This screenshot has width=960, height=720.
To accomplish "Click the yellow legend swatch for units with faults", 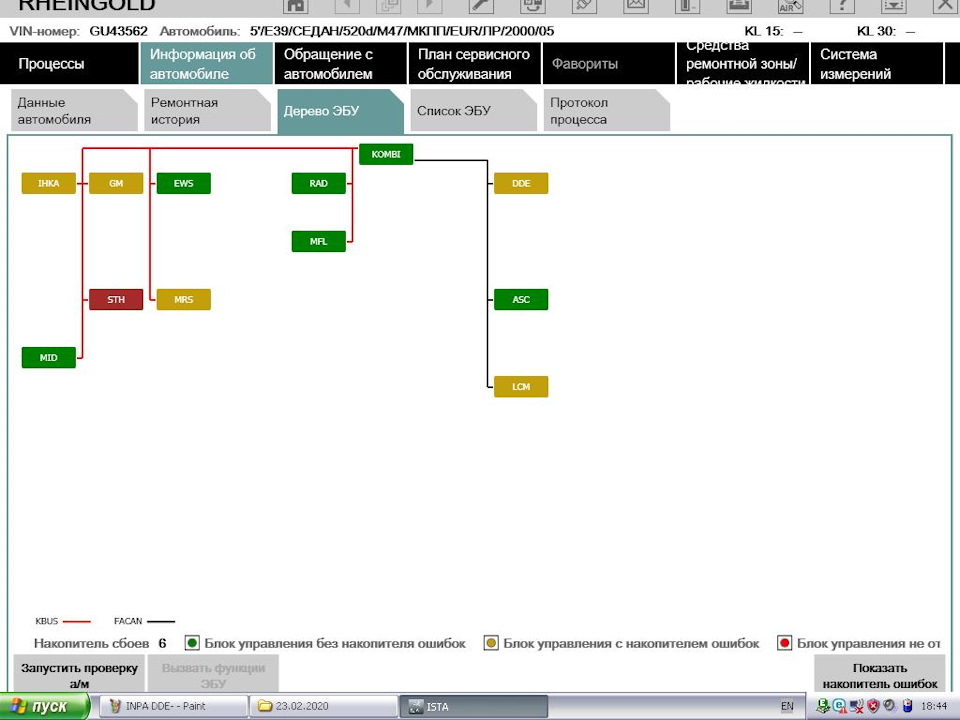I will coord(491,643).
